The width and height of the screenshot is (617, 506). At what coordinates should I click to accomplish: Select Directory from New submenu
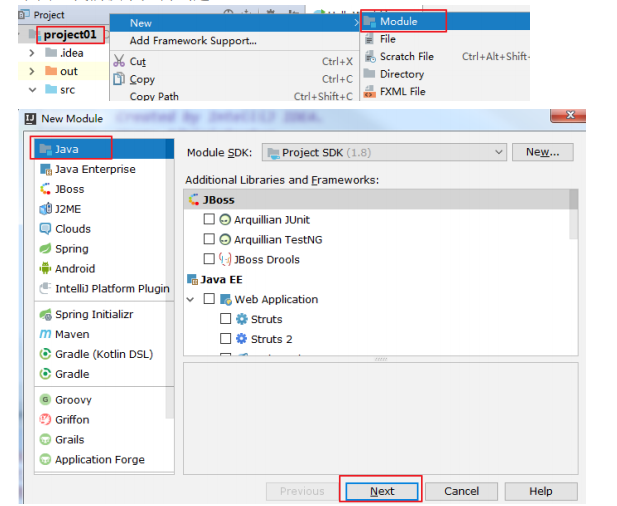click(445, 74)
